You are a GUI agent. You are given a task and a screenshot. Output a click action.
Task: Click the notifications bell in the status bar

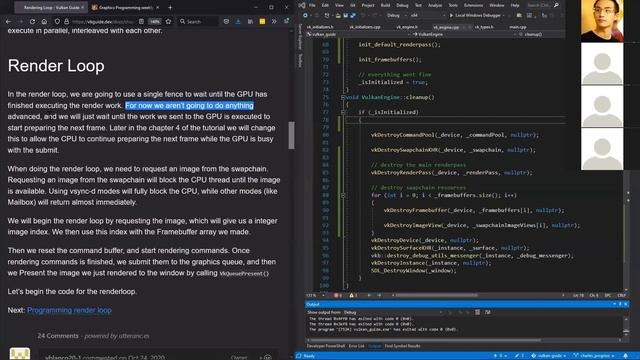point(625,356)
